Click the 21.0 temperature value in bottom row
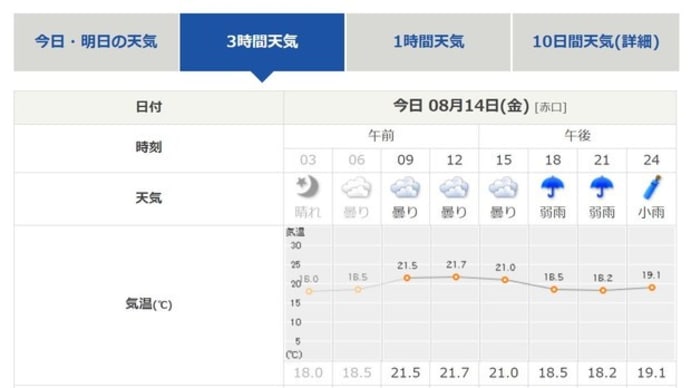Screen dimensions: 690x388 tap(503, 373)
